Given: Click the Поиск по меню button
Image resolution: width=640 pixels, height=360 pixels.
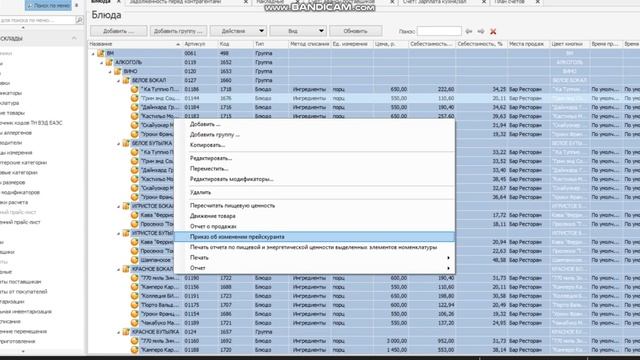Looking at the screenshot, I should 48,5.
